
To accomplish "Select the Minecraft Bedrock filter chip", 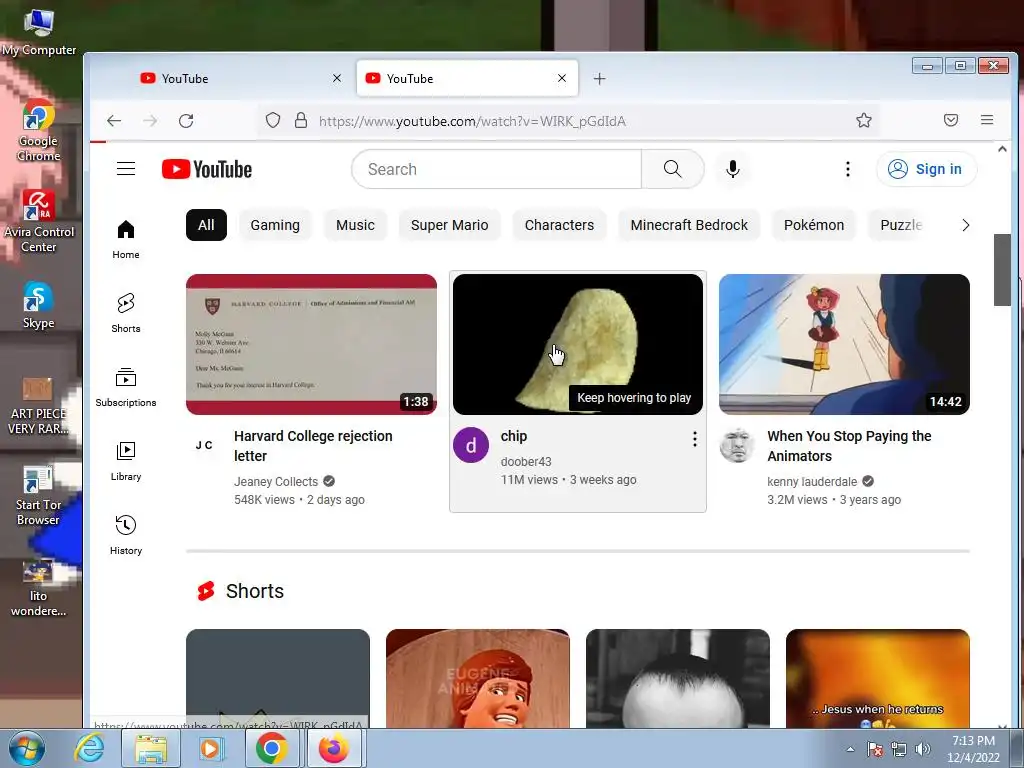I will coord(689,225).
